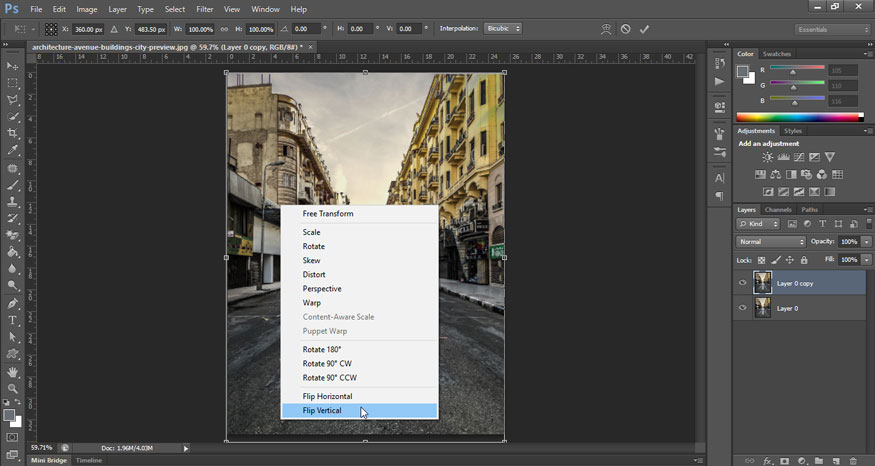Add a Color Balance adjustment

(x=776, y=175)
